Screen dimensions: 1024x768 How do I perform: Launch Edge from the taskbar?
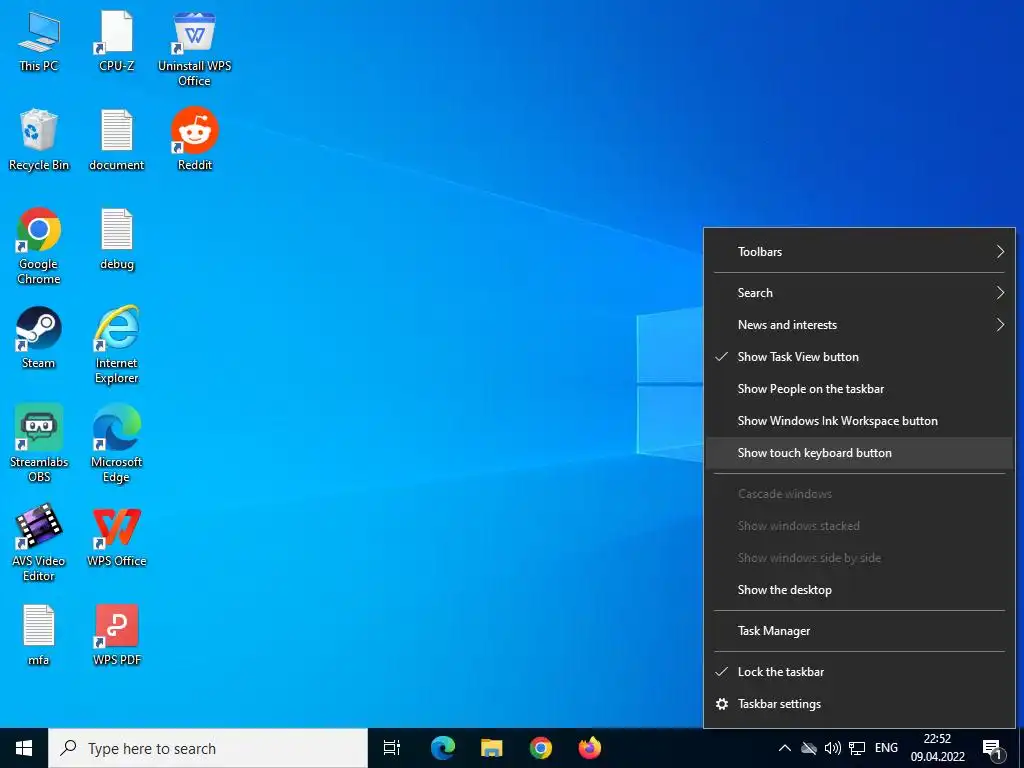coord(443,748)
